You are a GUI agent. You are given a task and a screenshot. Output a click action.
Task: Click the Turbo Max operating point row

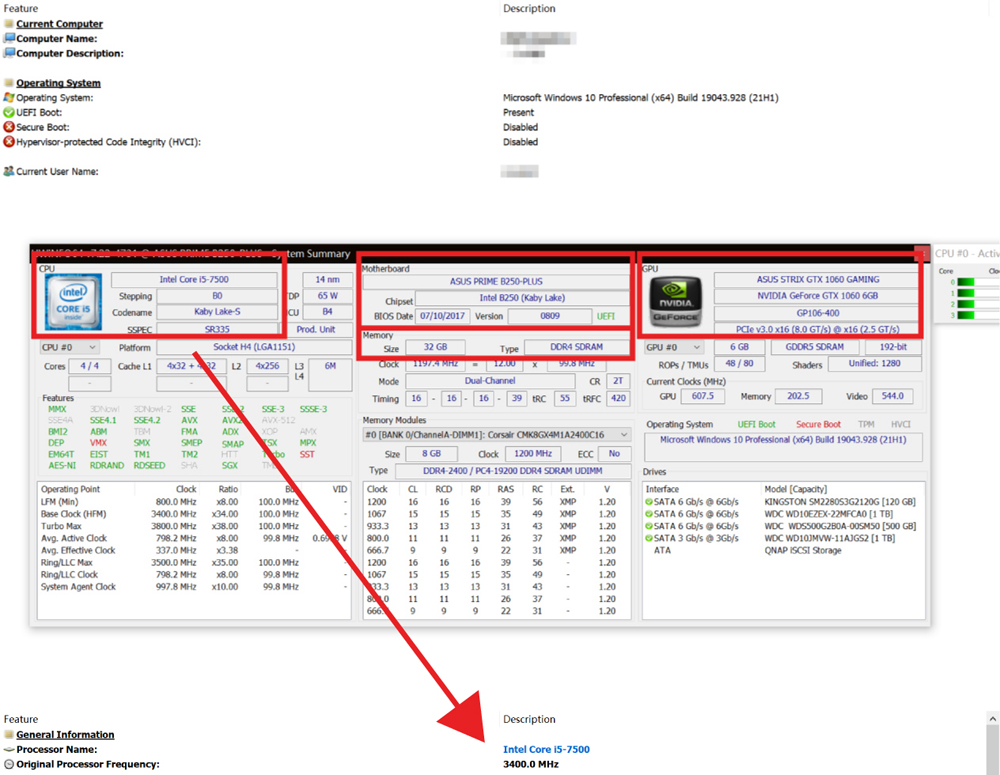[x=194, y=526]
